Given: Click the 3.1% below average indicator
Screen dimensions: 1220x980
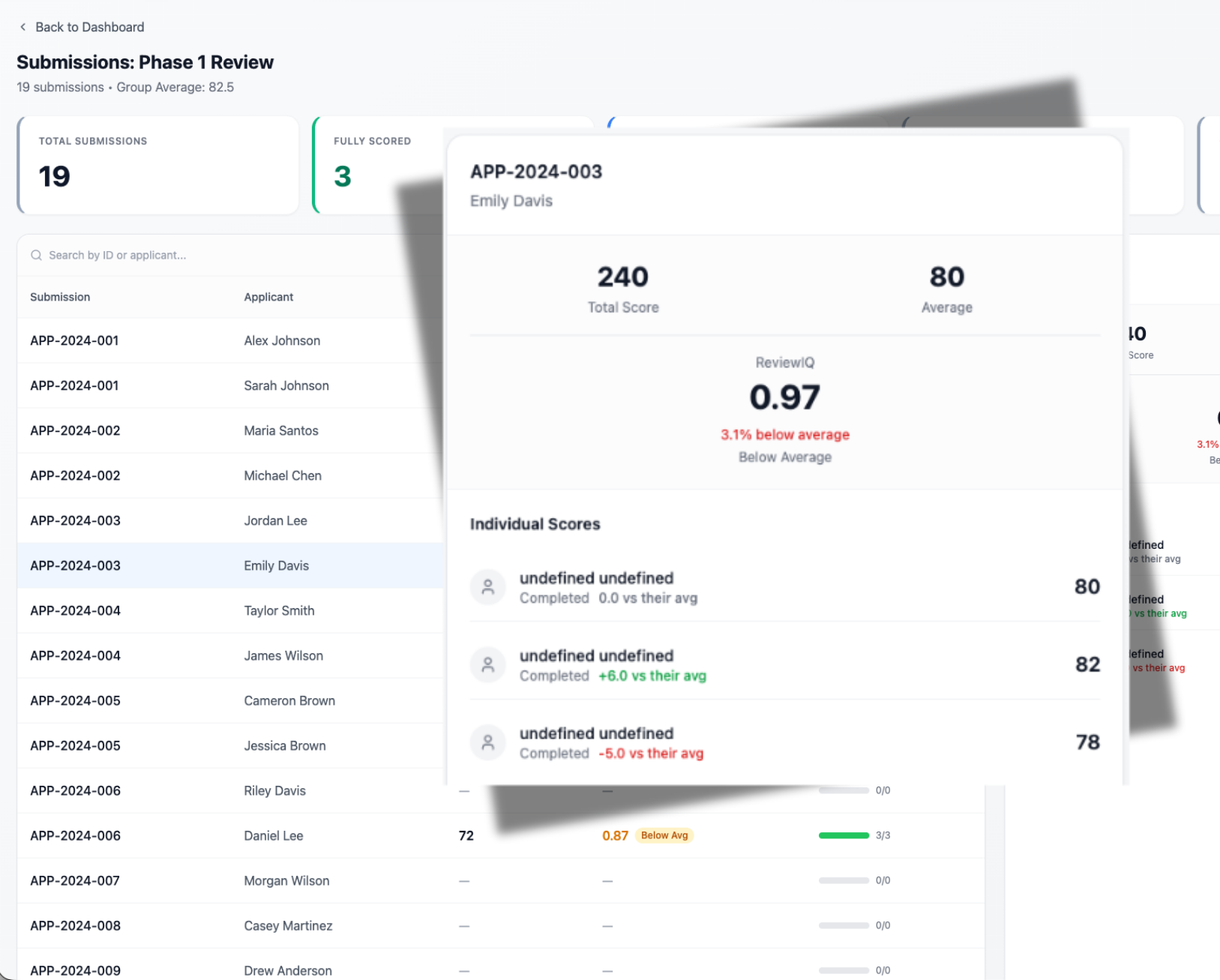Looking at the screenshot, I should 785,435.
